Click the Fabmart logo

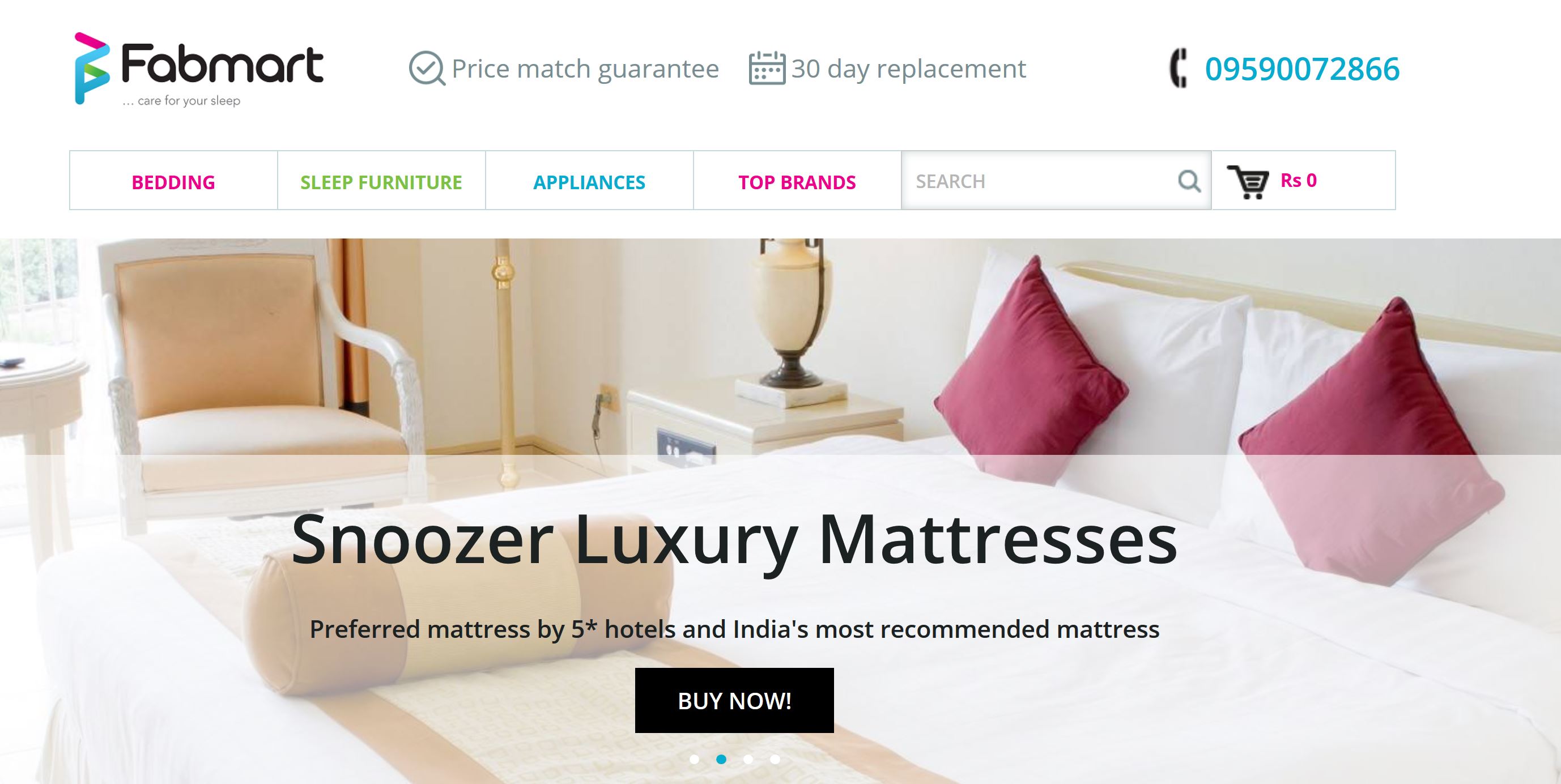click(199, 69)
